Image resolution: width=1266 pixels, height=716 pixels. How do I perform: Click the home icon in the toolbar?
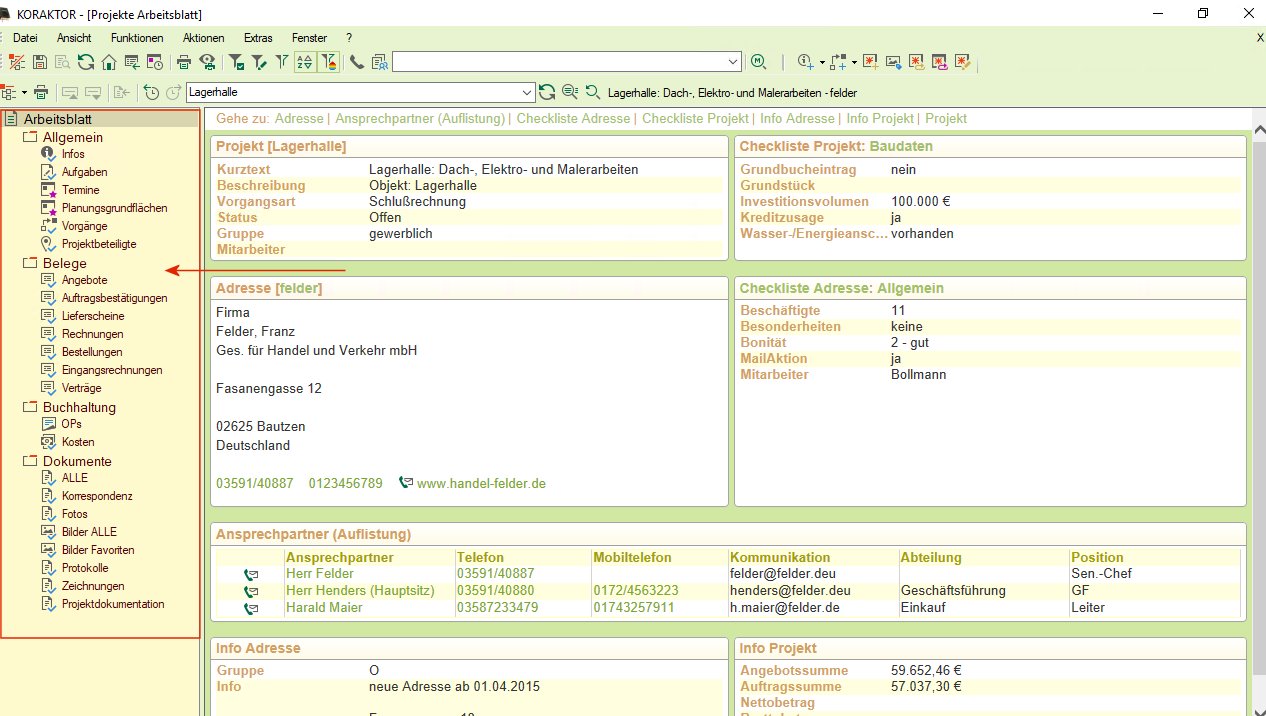click(108, 62)
